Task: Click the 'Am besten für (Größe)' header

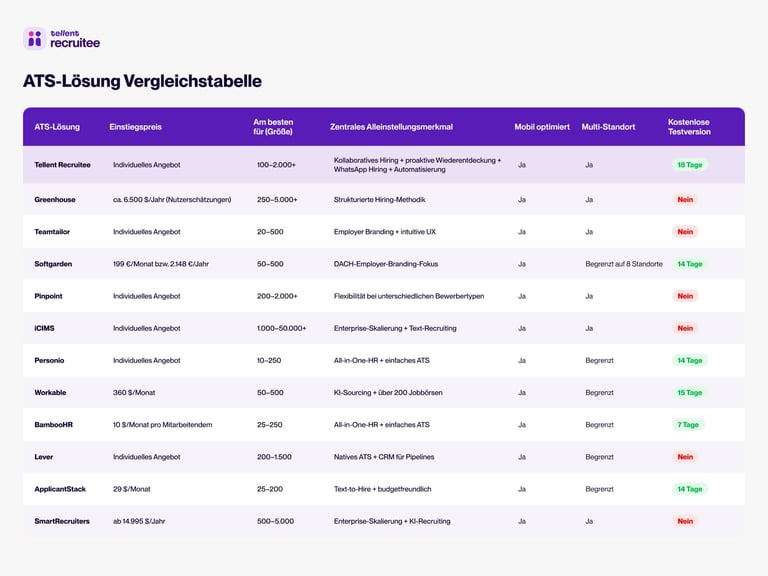Action: coord(273,127)
